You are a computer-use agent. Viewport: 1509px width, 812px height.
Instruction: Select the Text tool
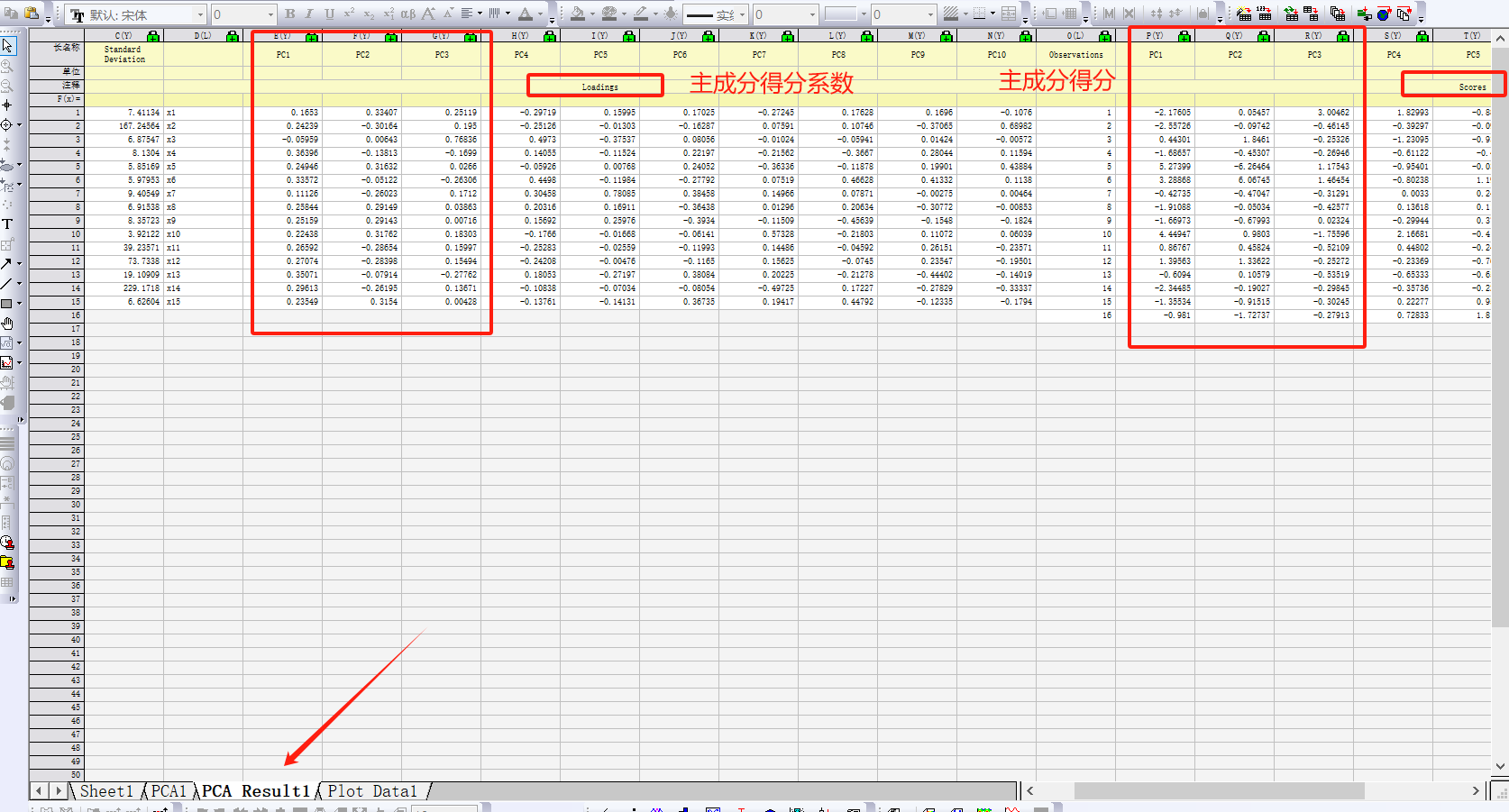point(7,224)
